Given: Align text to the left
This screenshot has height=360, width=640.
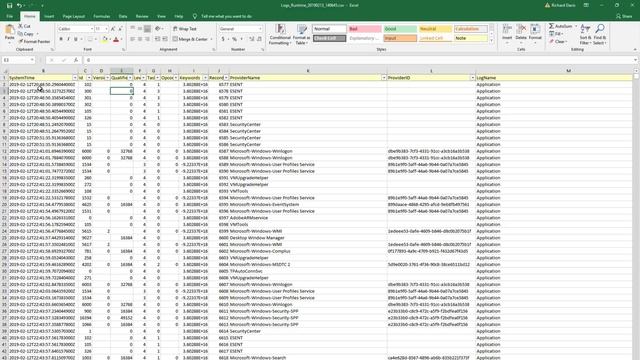Looking at the screenshot, I should coord(133,39).
